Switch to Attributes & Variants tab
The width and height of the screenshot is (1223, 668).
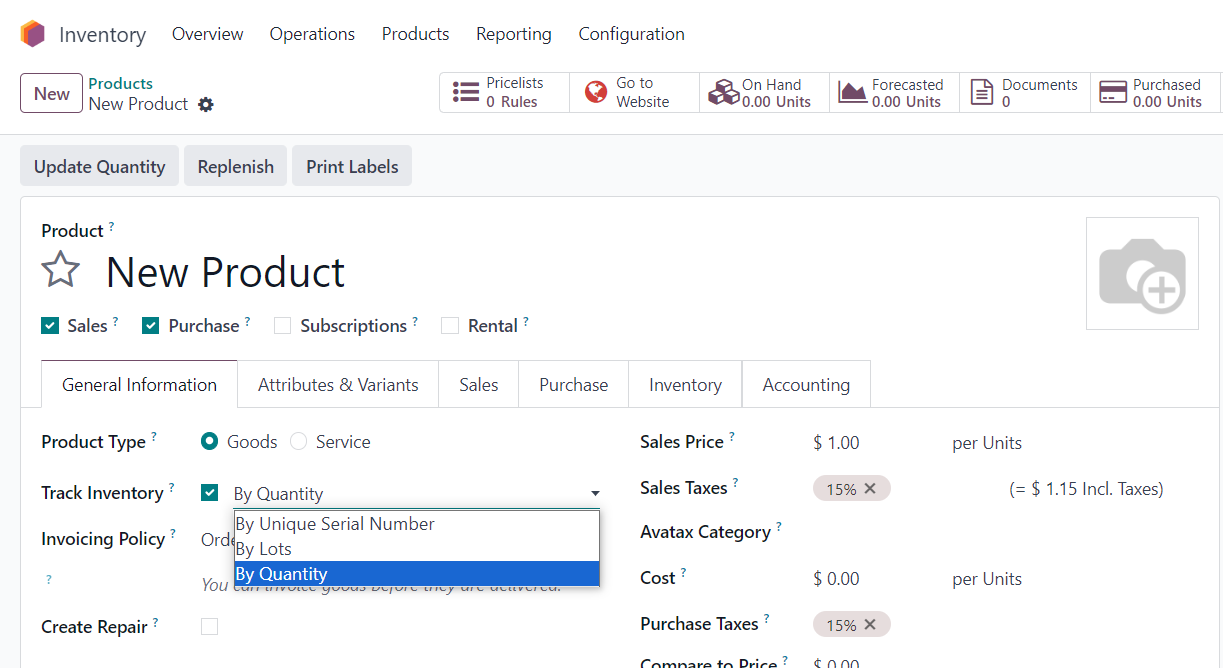tap(338, 385)
